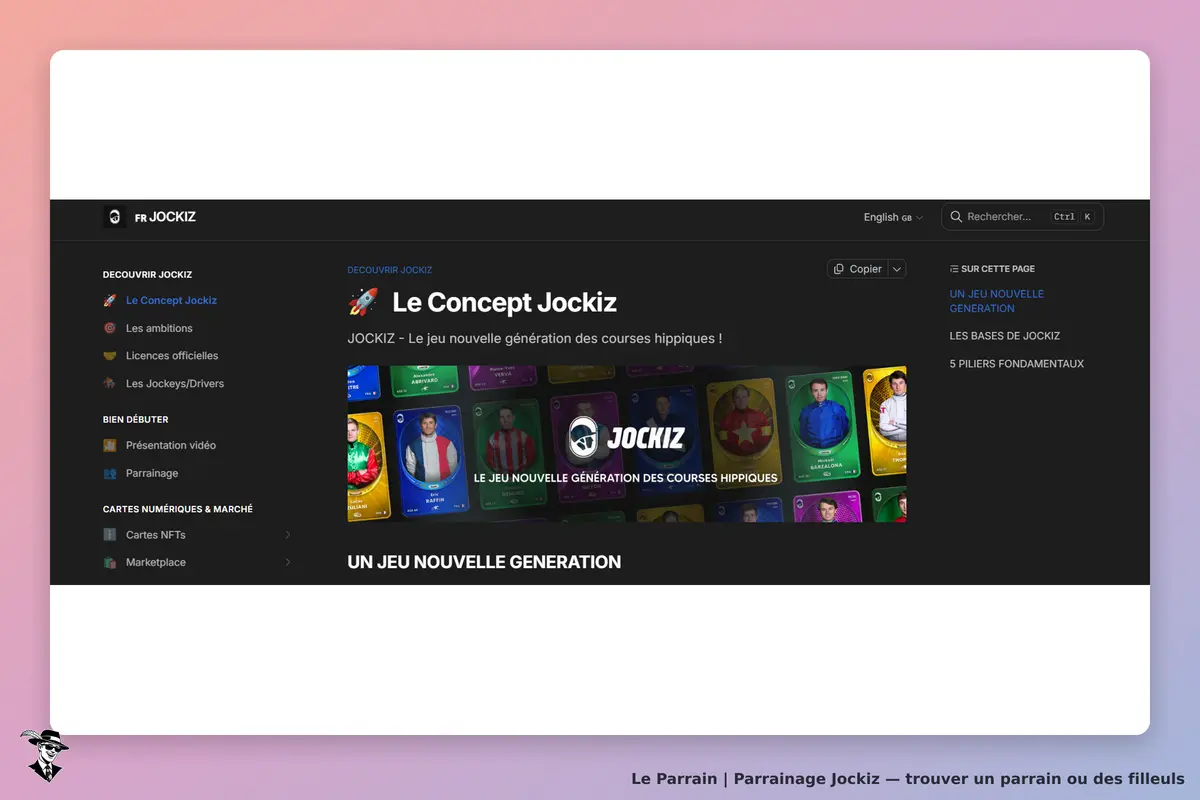Expand the dropdown arrow beside Copier
1200x800 pixels.
pos(897,269)
